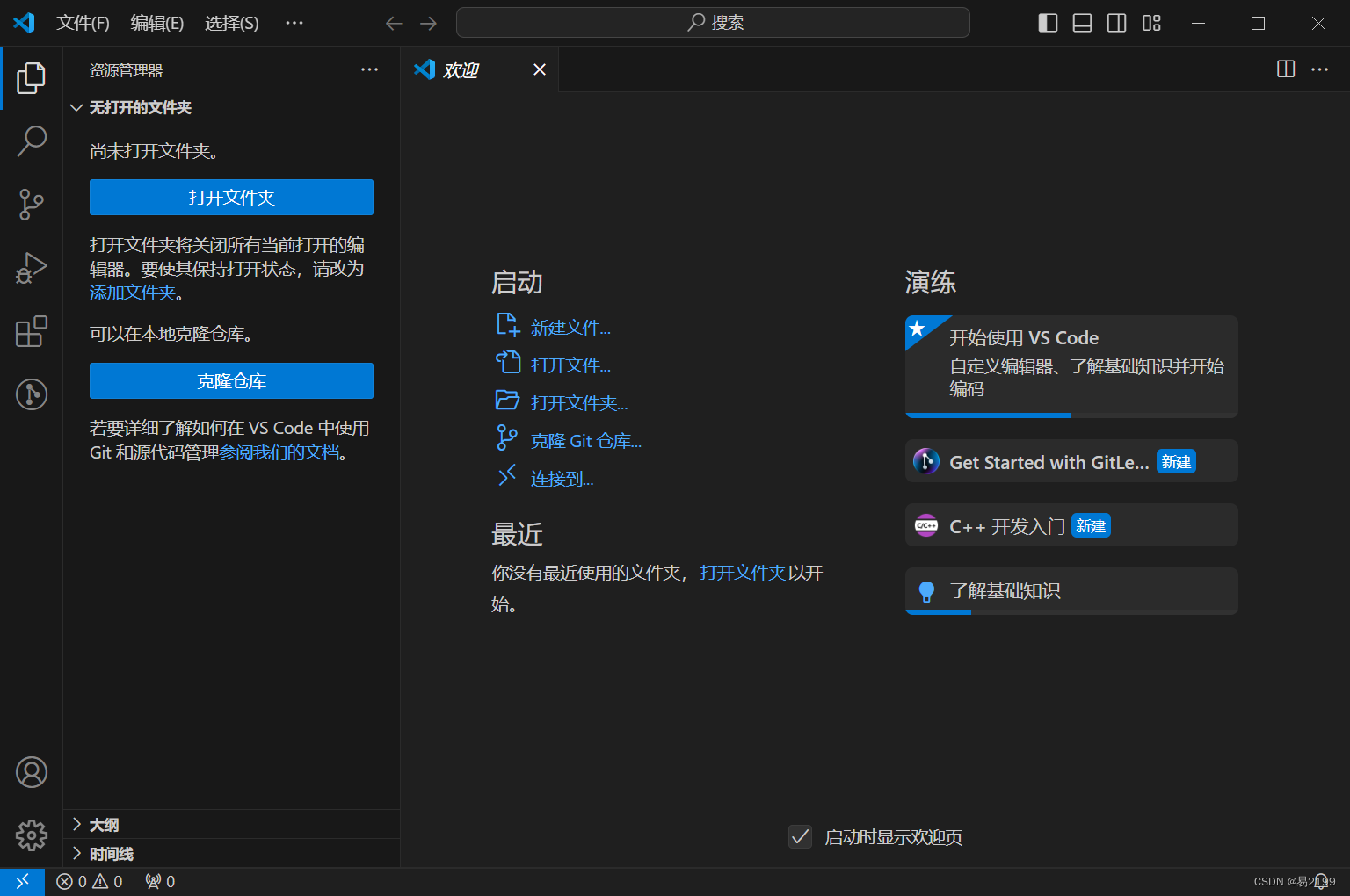Click the 连接到 remote connect icon
The image size is (1350, 896).
pos(507,475)
